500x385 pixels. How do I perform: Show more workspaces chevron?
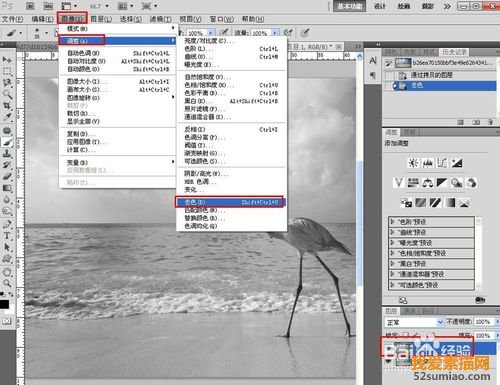pos(447,6)
